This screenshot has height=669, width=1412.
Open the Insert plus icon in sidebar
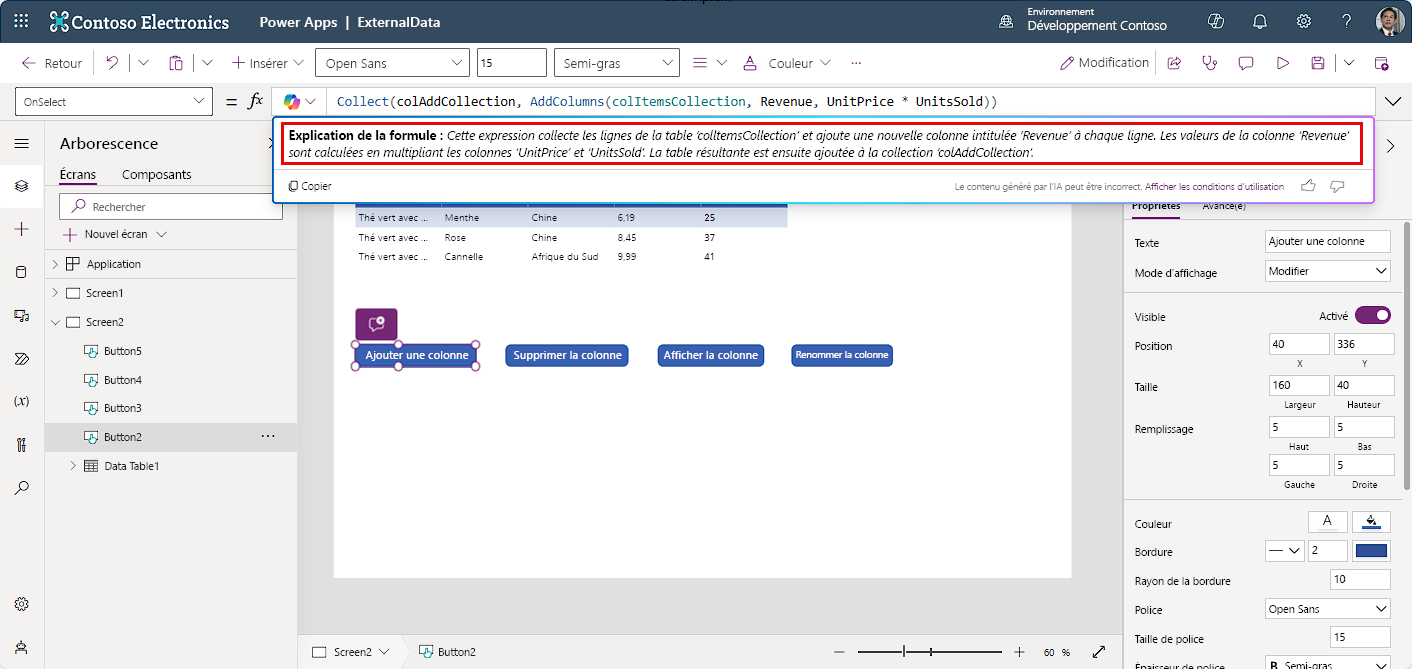coord(21,229)
